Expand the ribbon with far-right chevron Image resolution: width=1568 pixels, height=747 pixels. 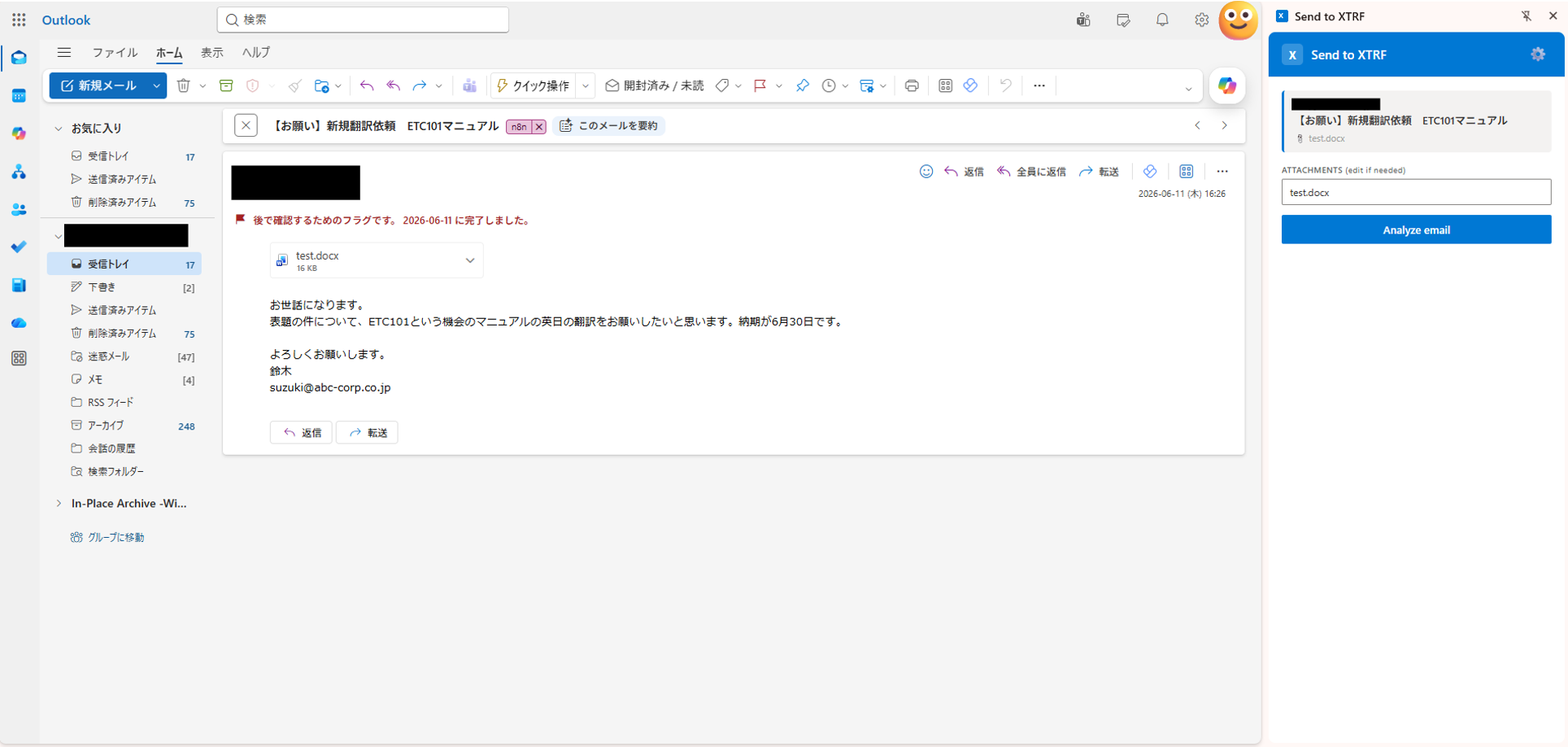[1188, 89]
